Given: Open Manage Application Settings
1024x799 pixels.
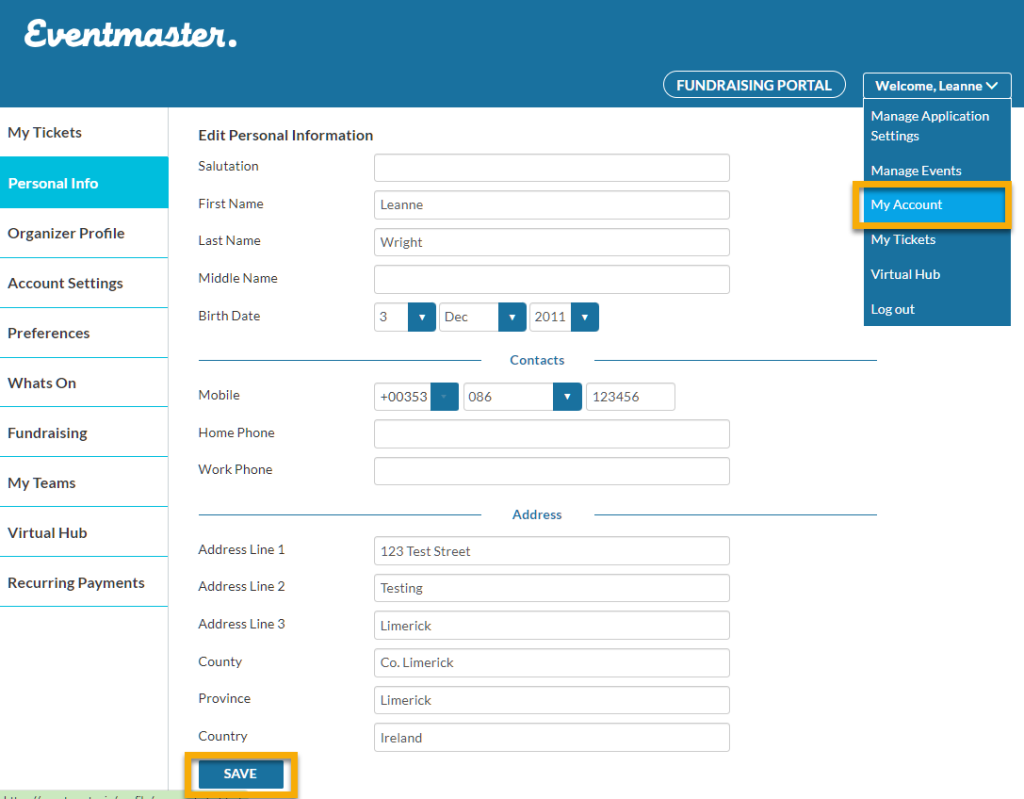Looking at the screenshot, I should click(929, 125).
